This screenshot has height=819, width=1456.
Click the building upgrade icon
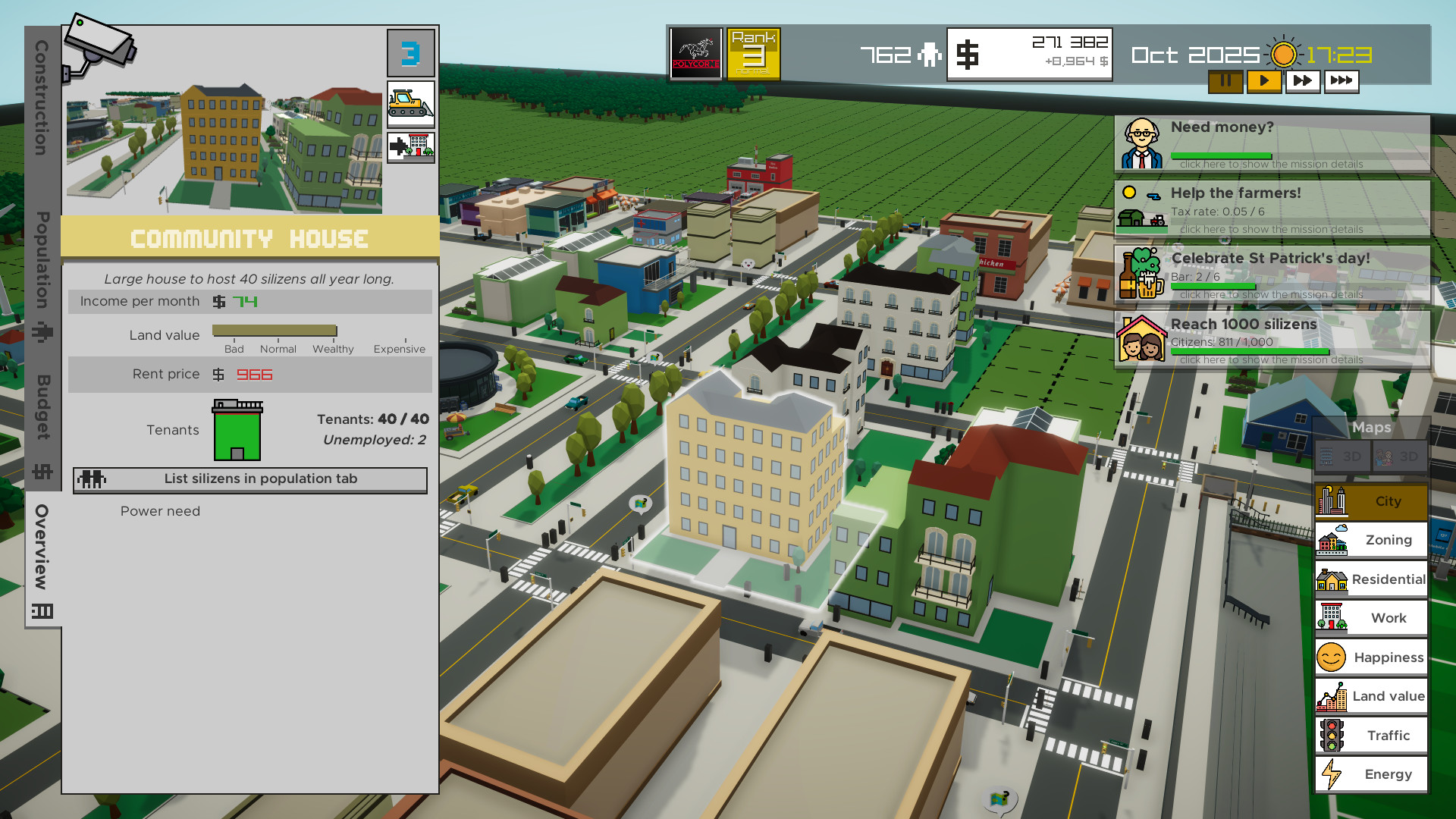pyautogui.click(x=410, y=146)
